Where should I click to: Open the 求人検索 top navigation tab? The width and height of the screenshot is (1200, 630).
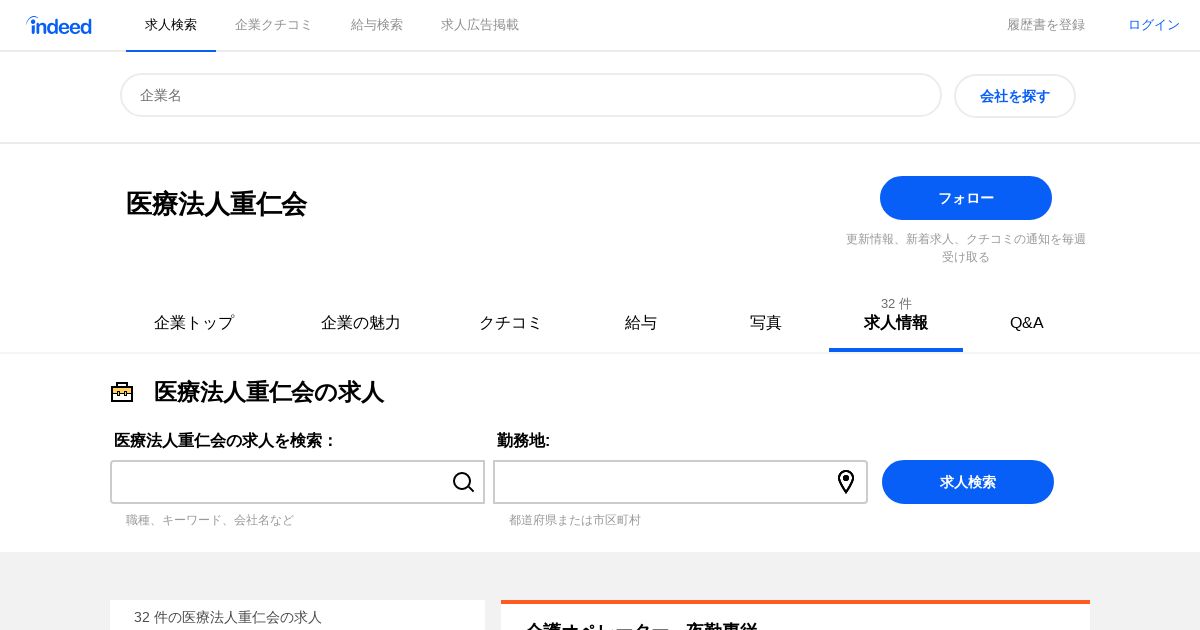pyautogui.click(x=171, y=25)
